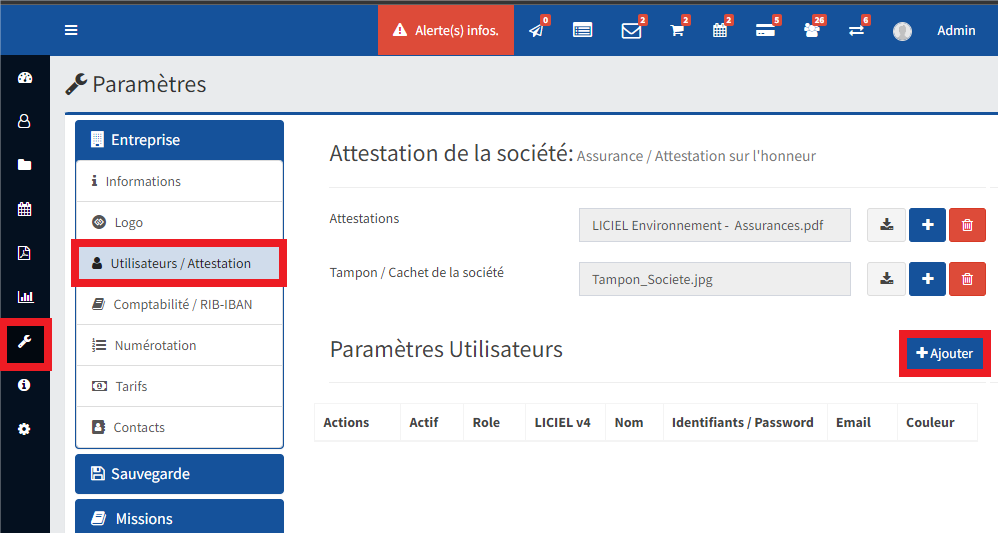Click the Ajouter button
Image resolution: width=998 pixels, height=533 pixels.
(x=945, y=353)
